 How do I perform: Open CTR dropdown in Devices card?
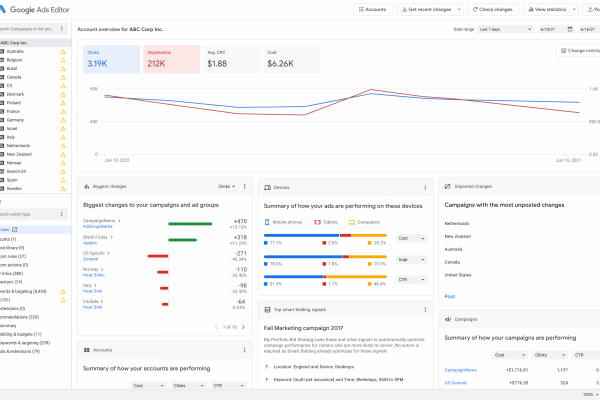[x=411, y=280]
